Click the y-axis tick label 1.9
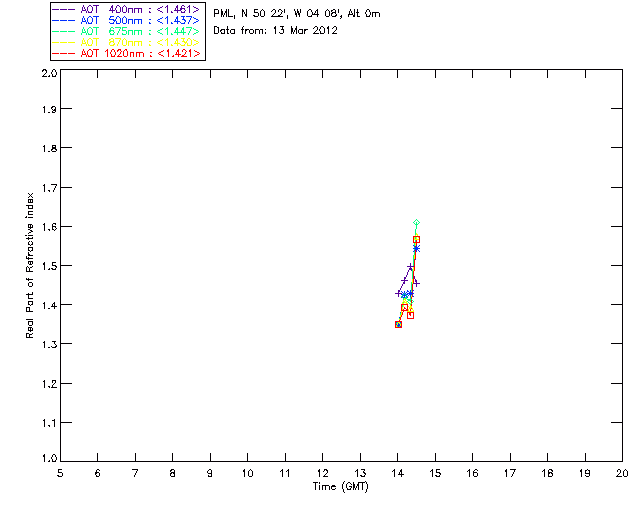640x512 pixels. coord(49,109)
